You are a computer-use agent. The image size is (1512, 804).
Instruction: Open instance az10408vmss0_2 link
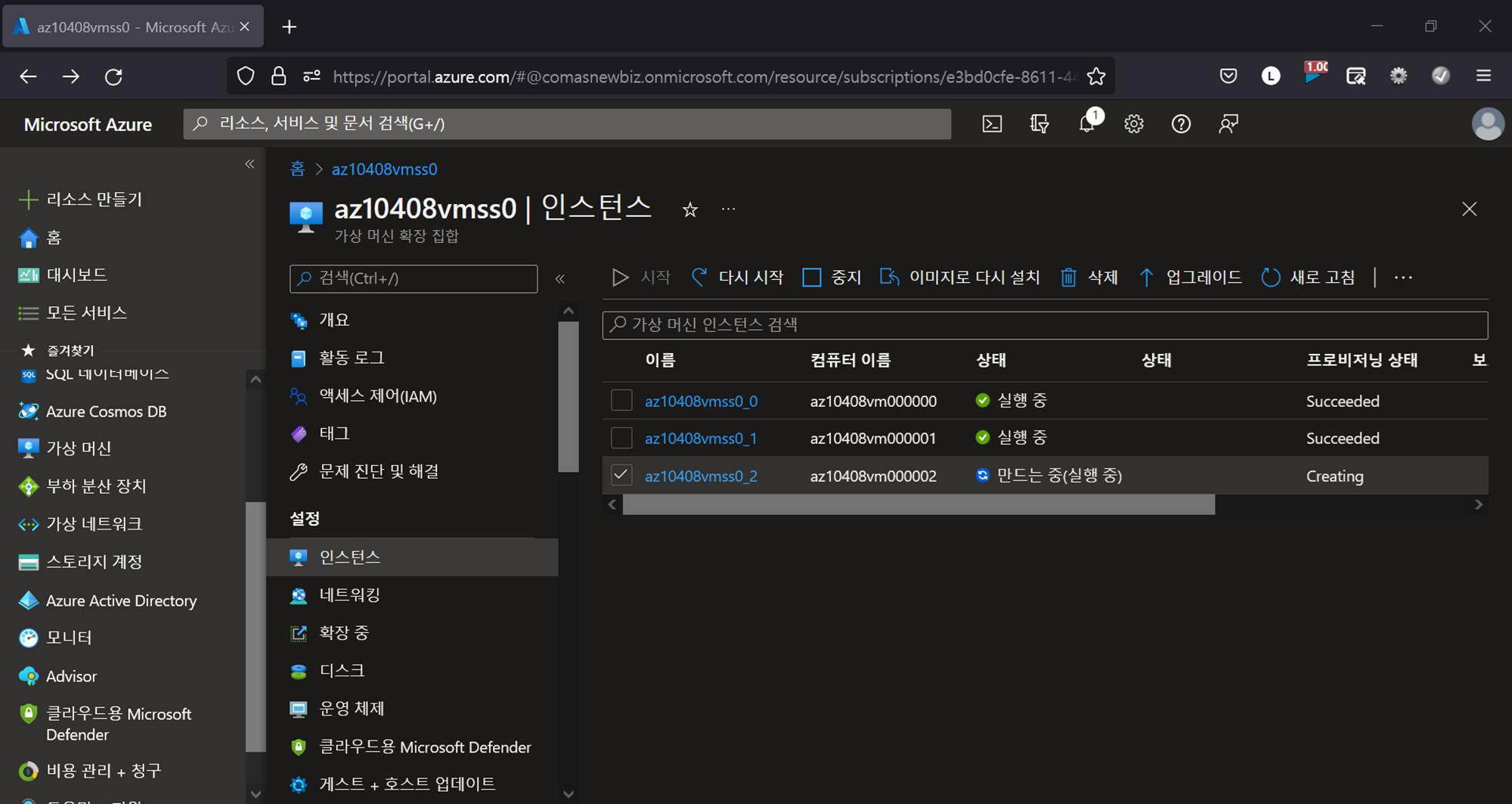coord(701,476)
